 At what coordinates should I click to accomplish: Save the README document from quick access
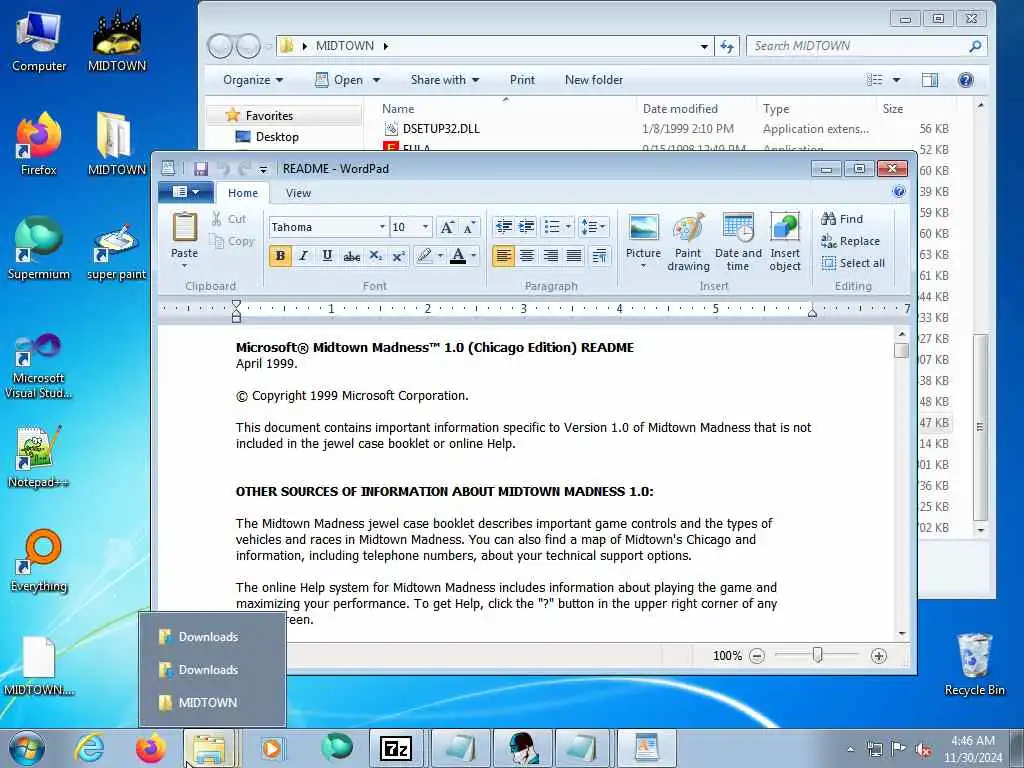pyautogui.click(x=200, y=169)
